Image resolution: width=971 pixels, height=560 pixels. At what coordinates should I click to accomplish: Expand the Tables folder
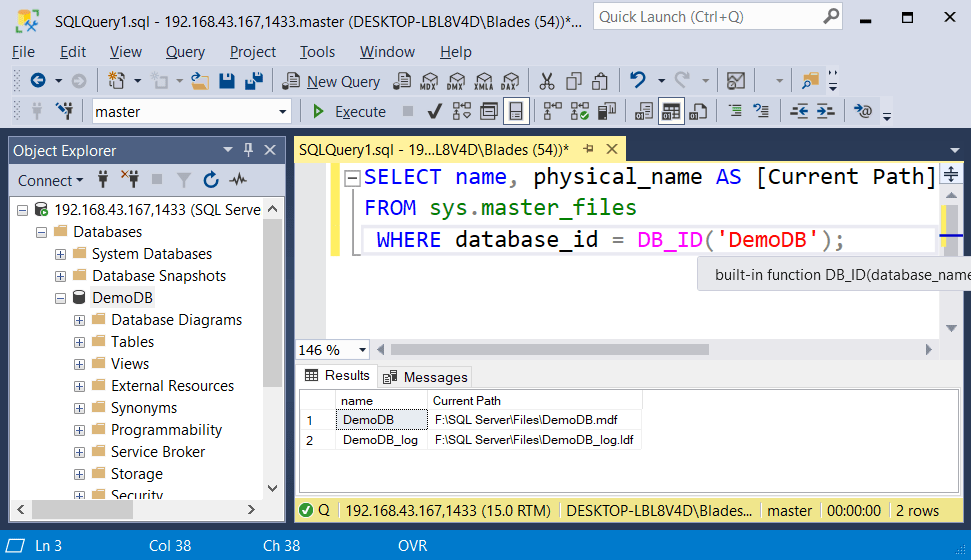pyautogui.click(x=79, y=342)
